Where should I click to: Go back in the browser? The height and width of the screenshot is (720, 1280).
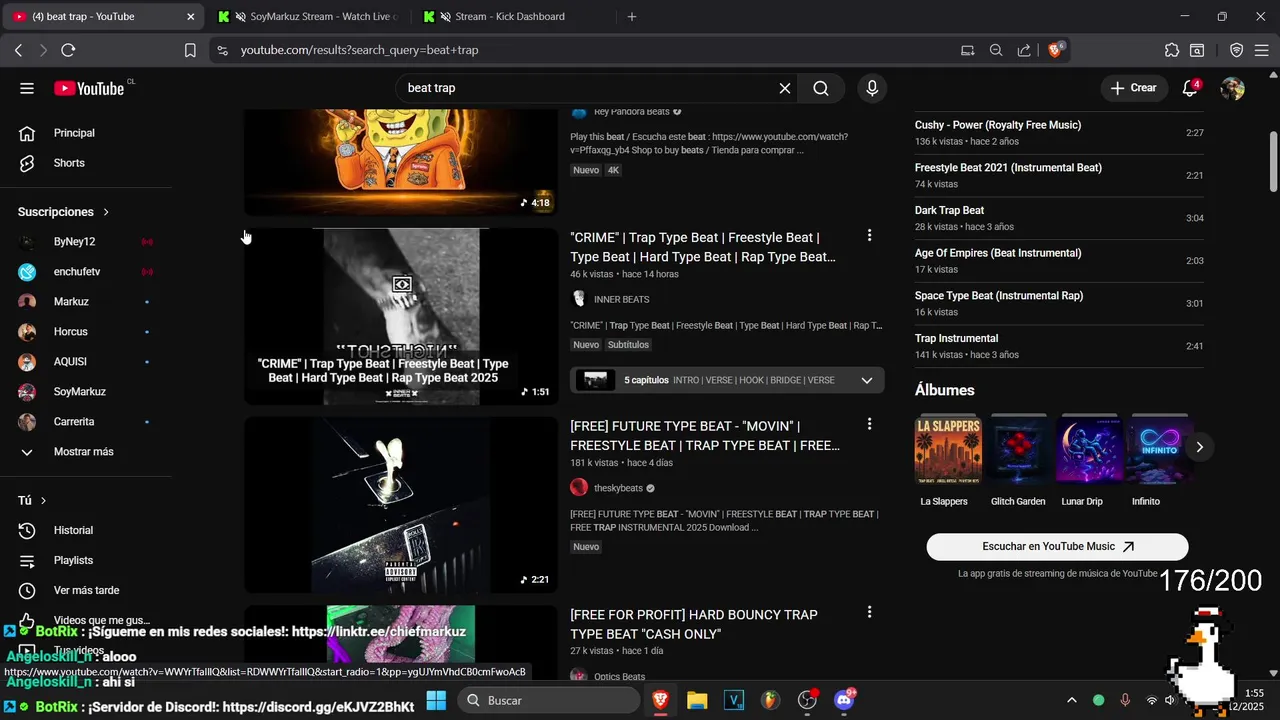tap(18, 50)
